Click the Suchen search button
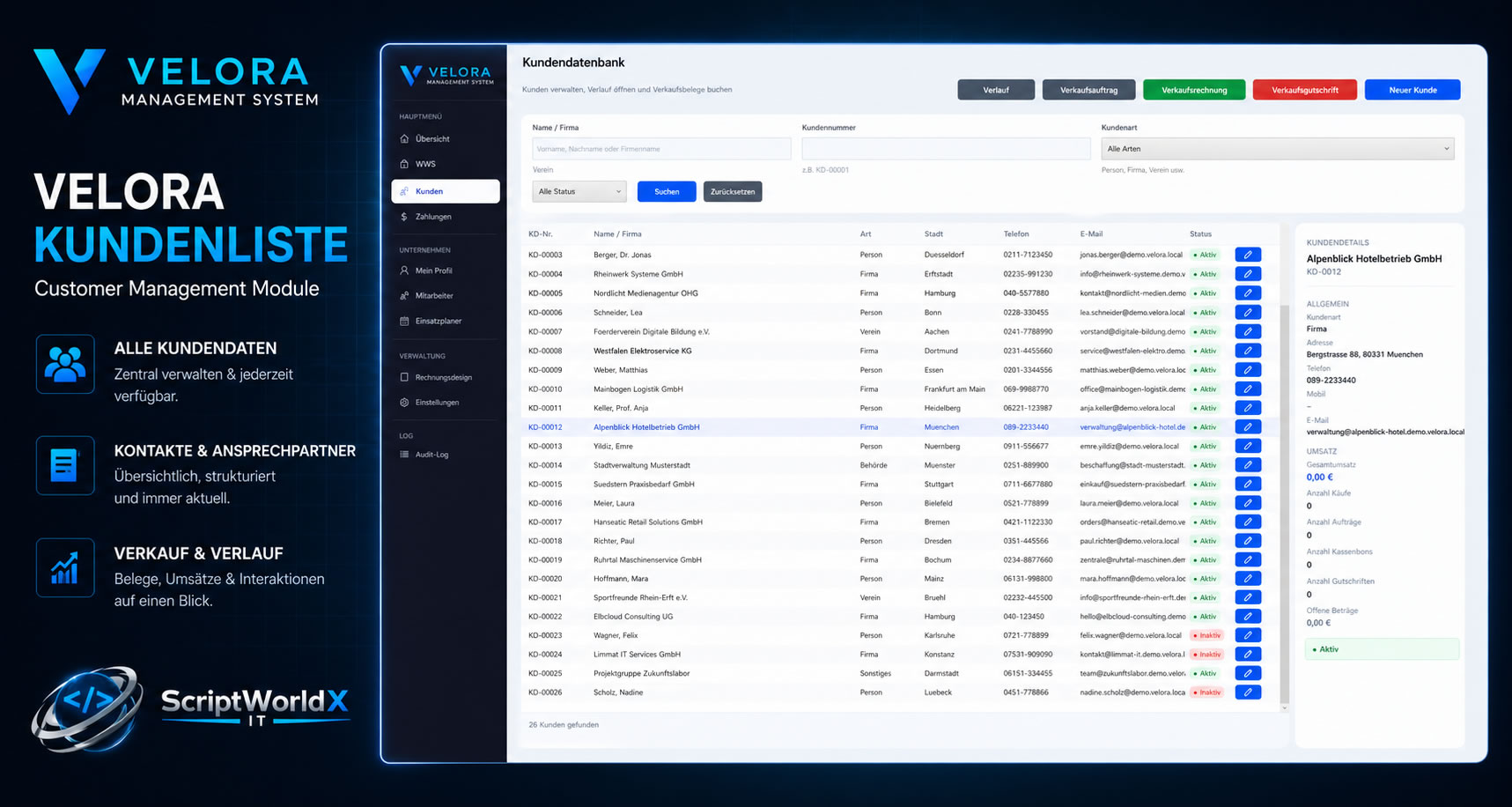1512x807 pixels. point(667,191)
